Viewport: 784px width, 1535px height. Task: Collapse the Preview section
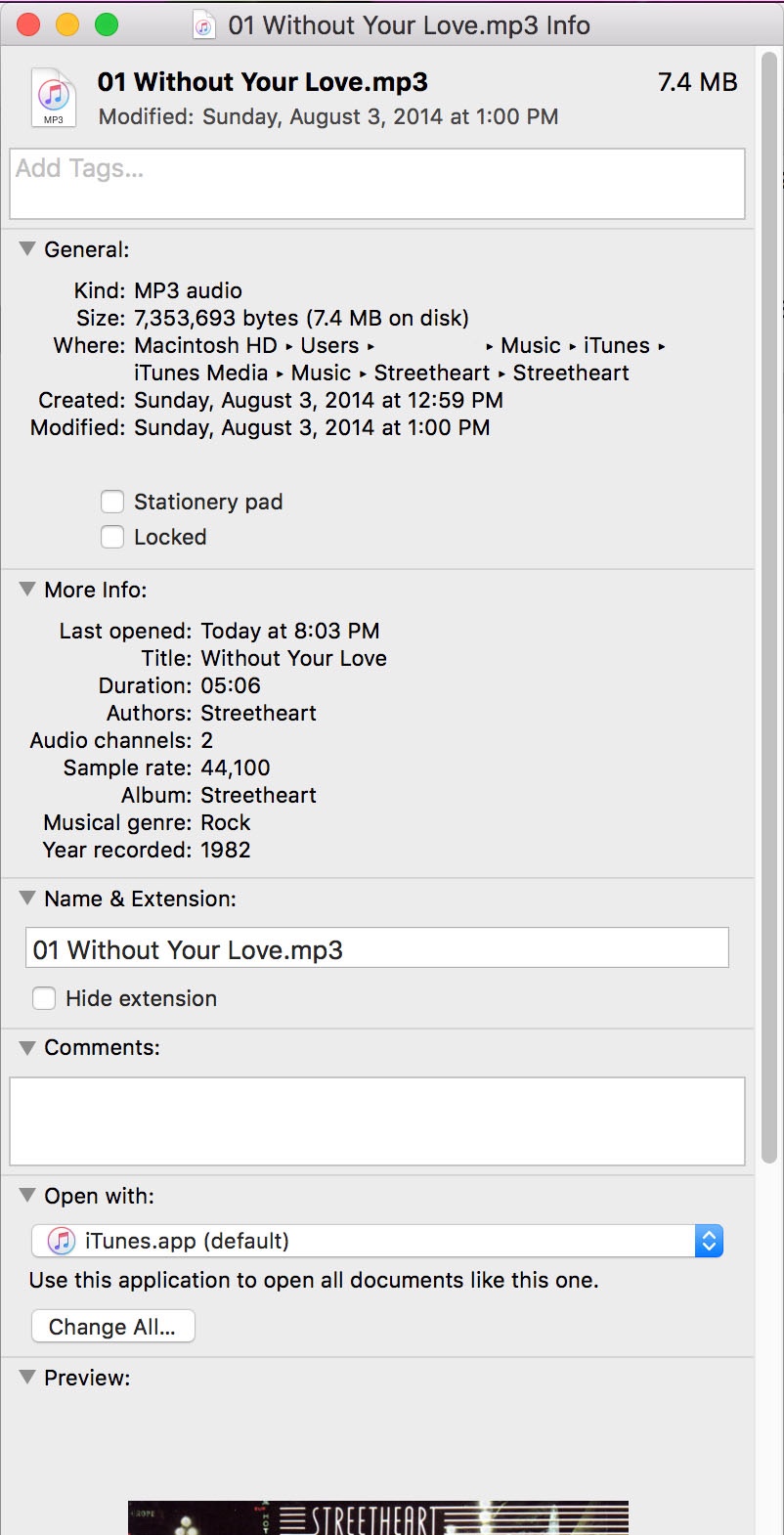click(x=27, y=1378)
